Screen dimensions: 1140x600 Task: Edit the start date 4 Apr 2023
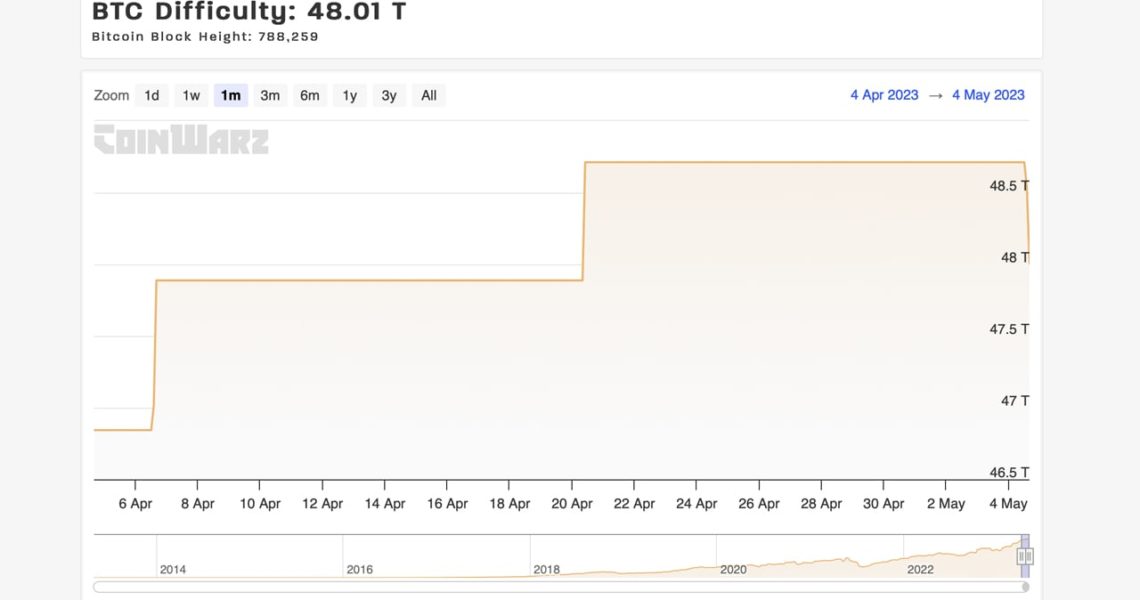point(884,95)
